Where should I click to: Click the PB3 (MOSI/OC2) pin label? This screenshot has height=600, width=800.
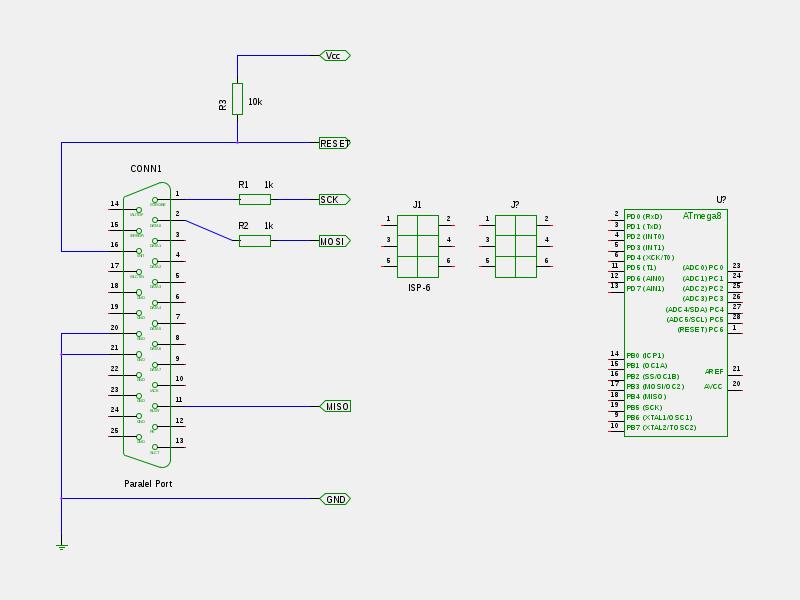pos(656,387)
